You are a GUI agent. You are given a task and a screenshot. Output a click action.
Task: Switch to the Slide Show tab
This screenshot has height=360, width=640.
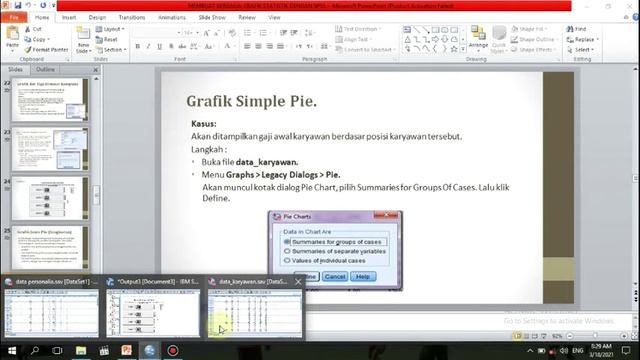[212, 18]
